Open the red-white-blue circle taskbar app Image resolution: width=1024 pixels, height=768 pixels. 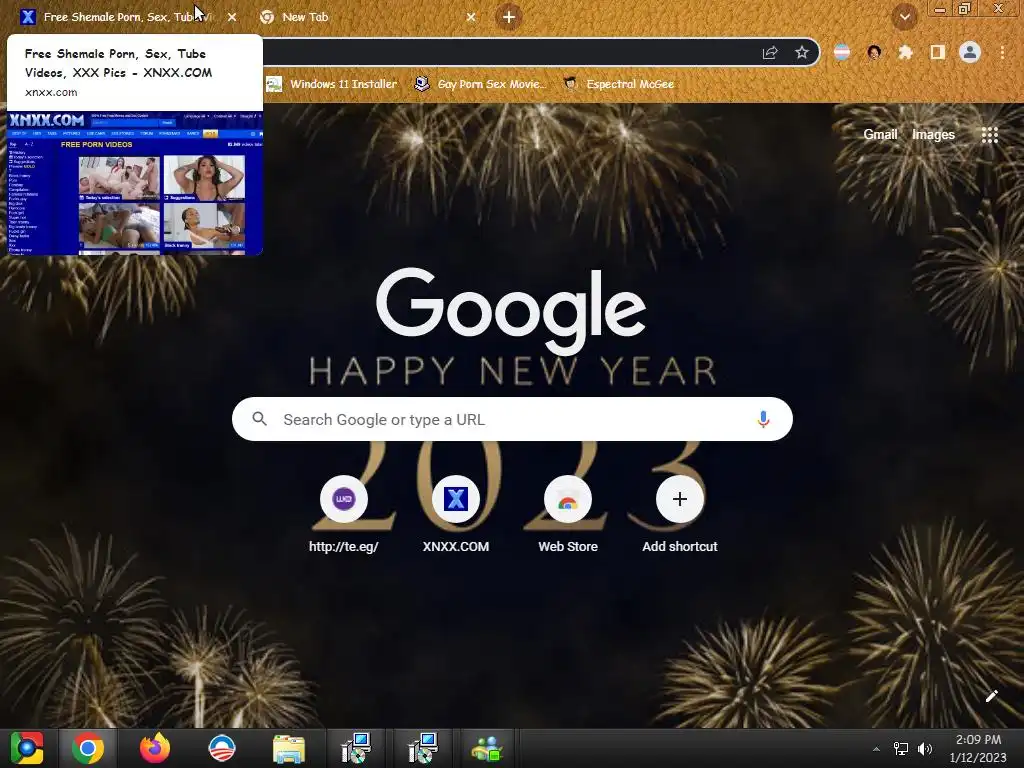222,748
